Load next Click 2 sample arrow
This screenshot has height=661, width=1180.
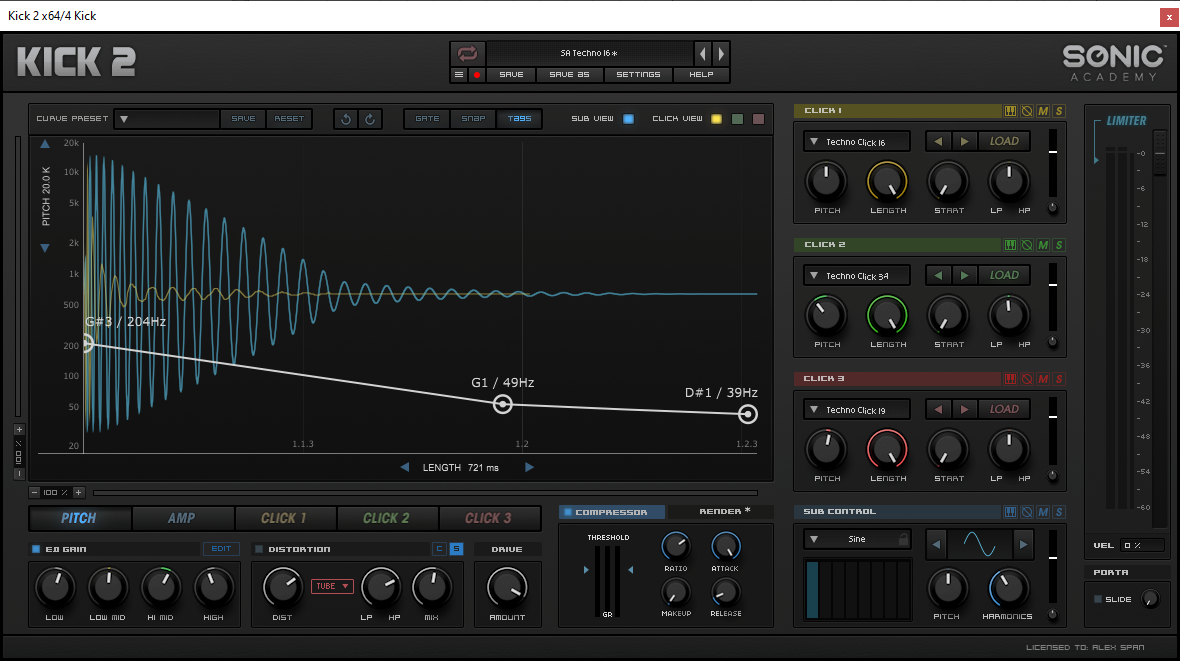[965, 276]
